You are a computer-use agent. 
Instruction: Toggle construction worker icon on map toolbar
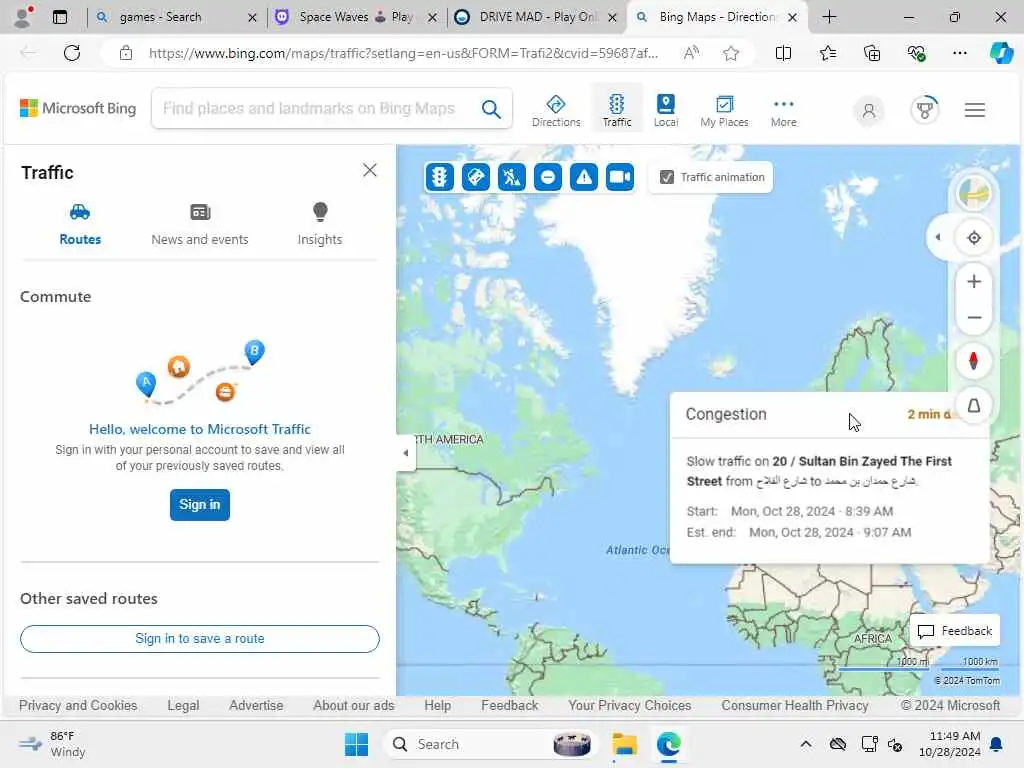pos(511,177)
